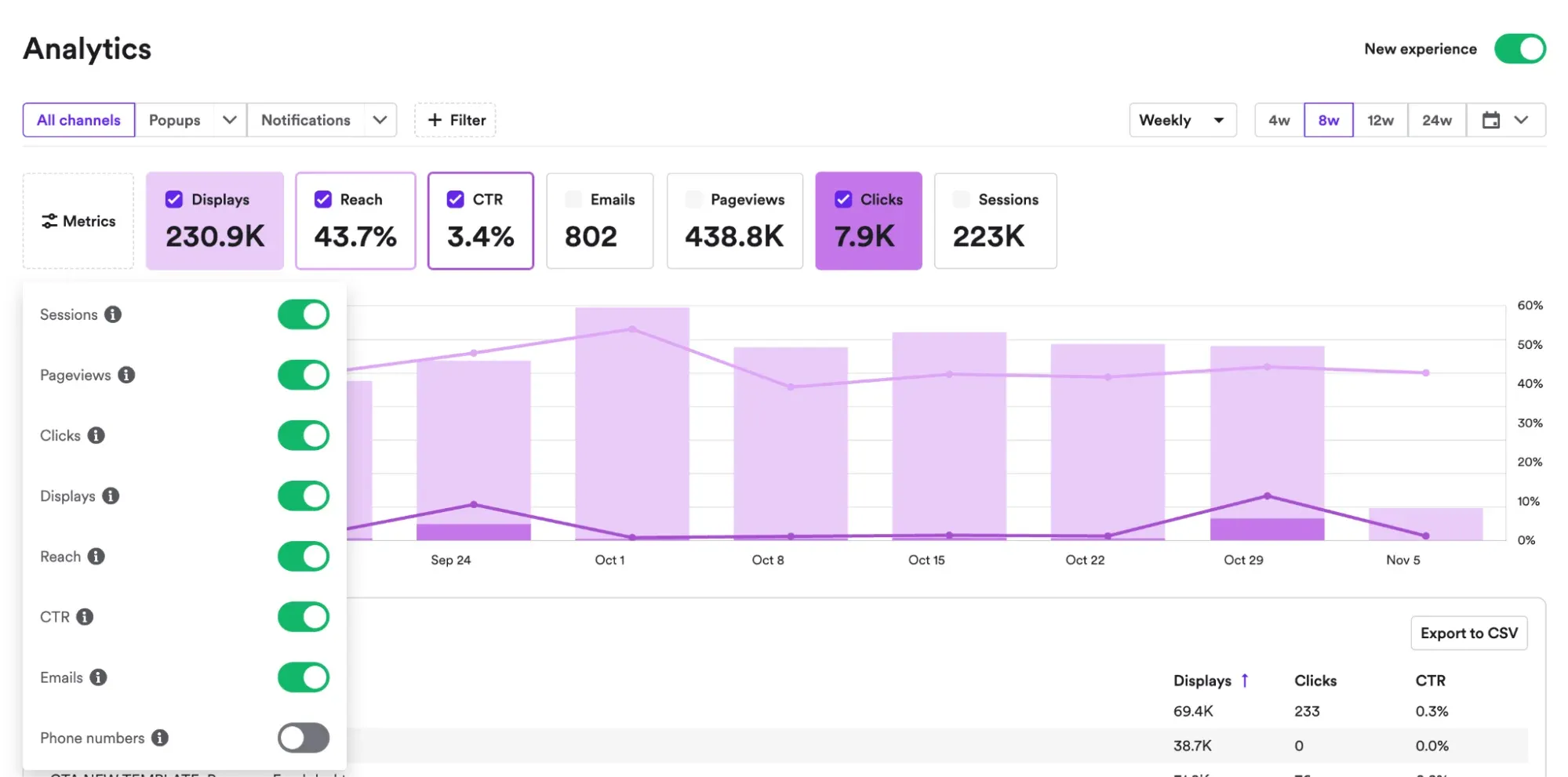Disable the Sessions metric toggle

(x=304, y=314)
